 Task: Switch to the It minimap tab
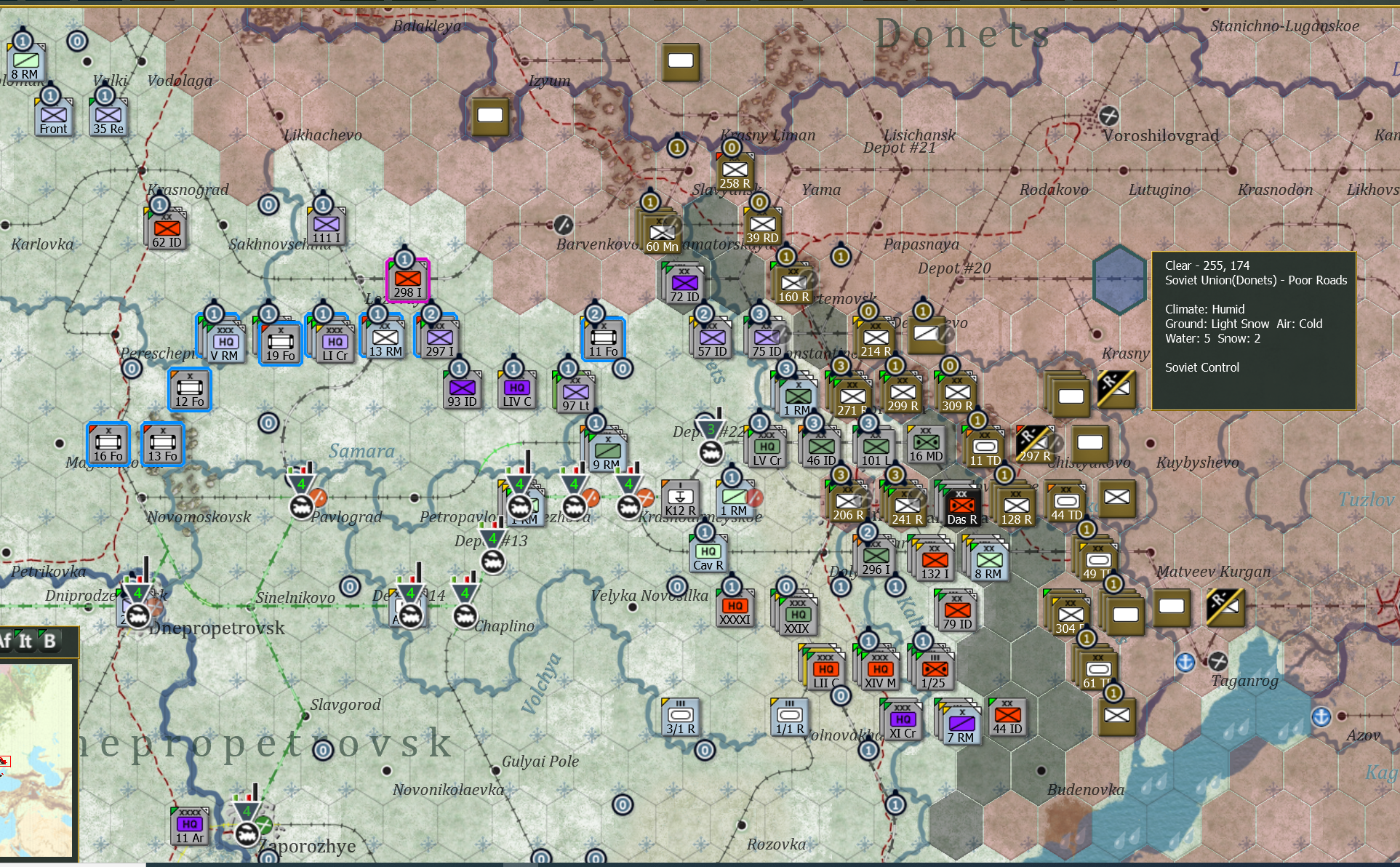pyautogui.click(x=25, y=641)
